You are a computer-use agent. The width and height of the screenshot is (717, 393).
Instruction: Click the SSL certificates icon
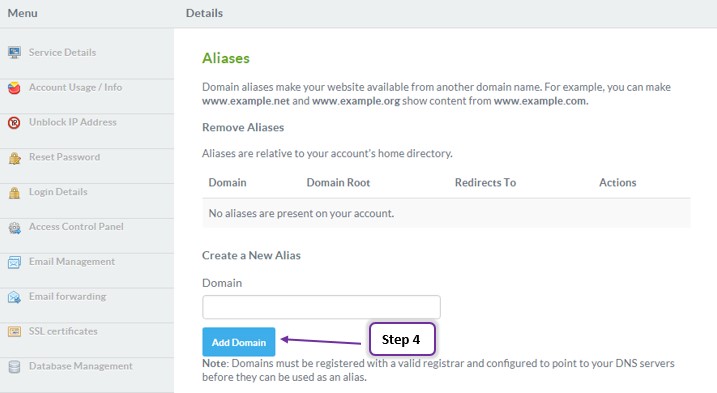click(x=14, y=332)
